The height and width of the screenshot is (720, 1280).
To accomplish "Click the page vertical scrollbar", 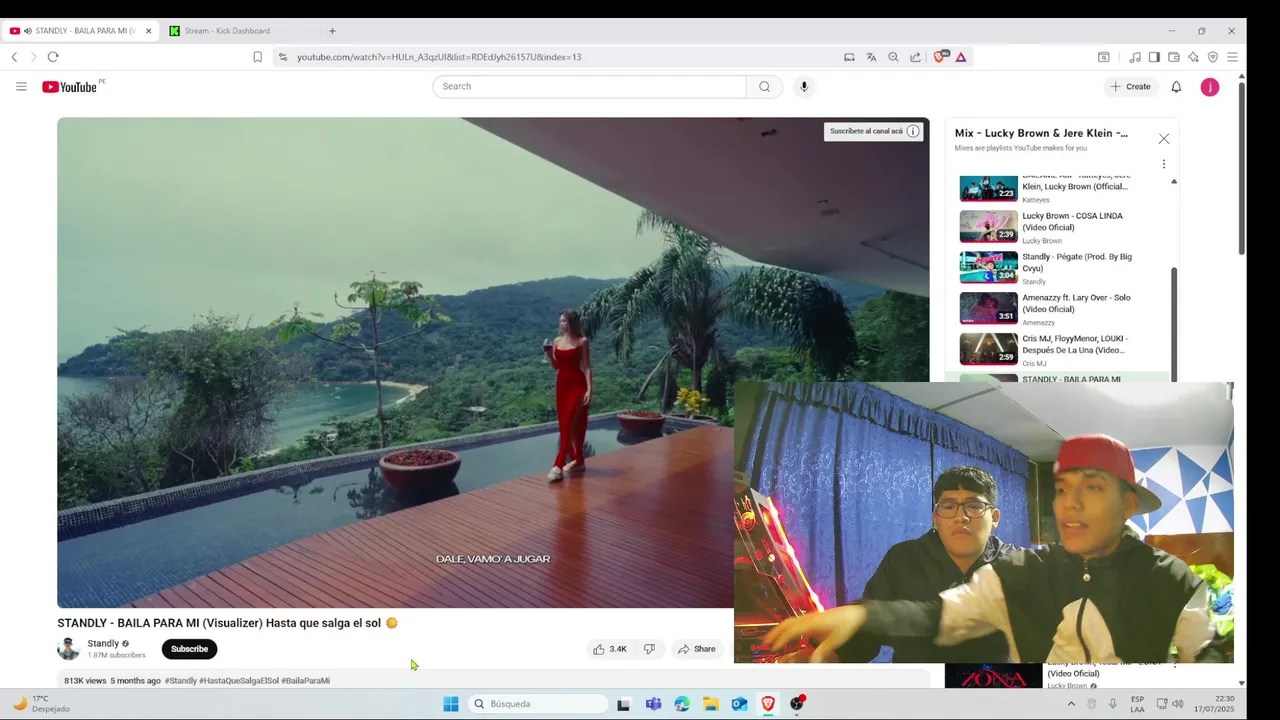I will pyautogui.click(x=1242, y=170).
